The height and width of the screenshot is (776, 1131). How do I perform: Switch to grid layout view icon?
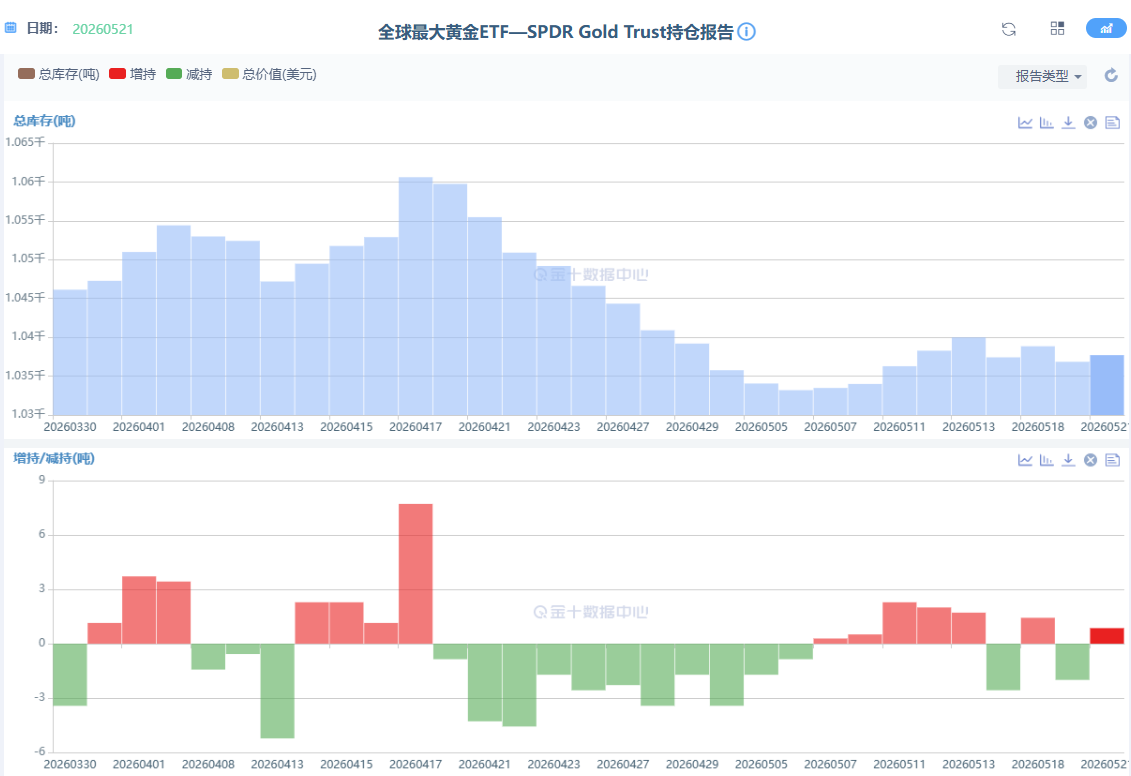1057,28
